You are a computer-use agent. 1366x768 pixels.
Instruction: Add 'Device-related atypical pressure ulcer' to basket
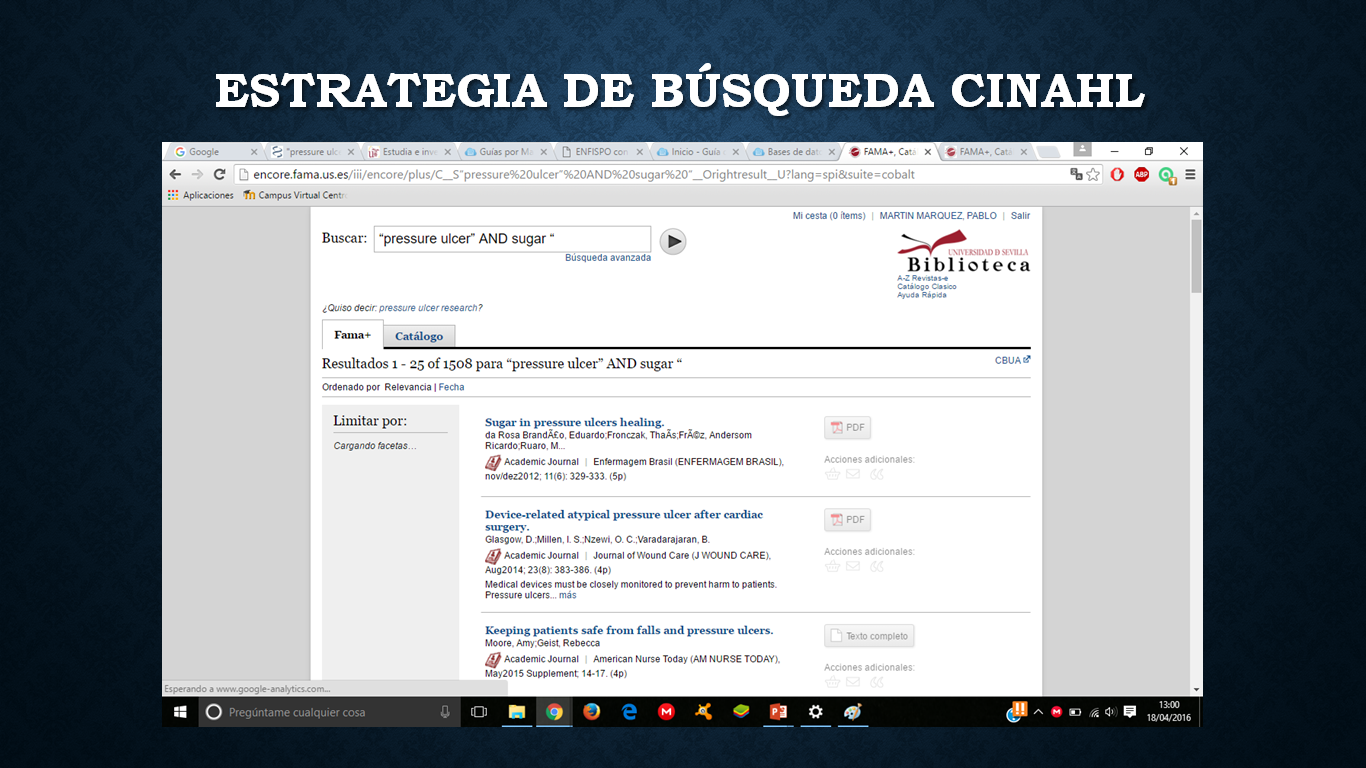point(832,566)
